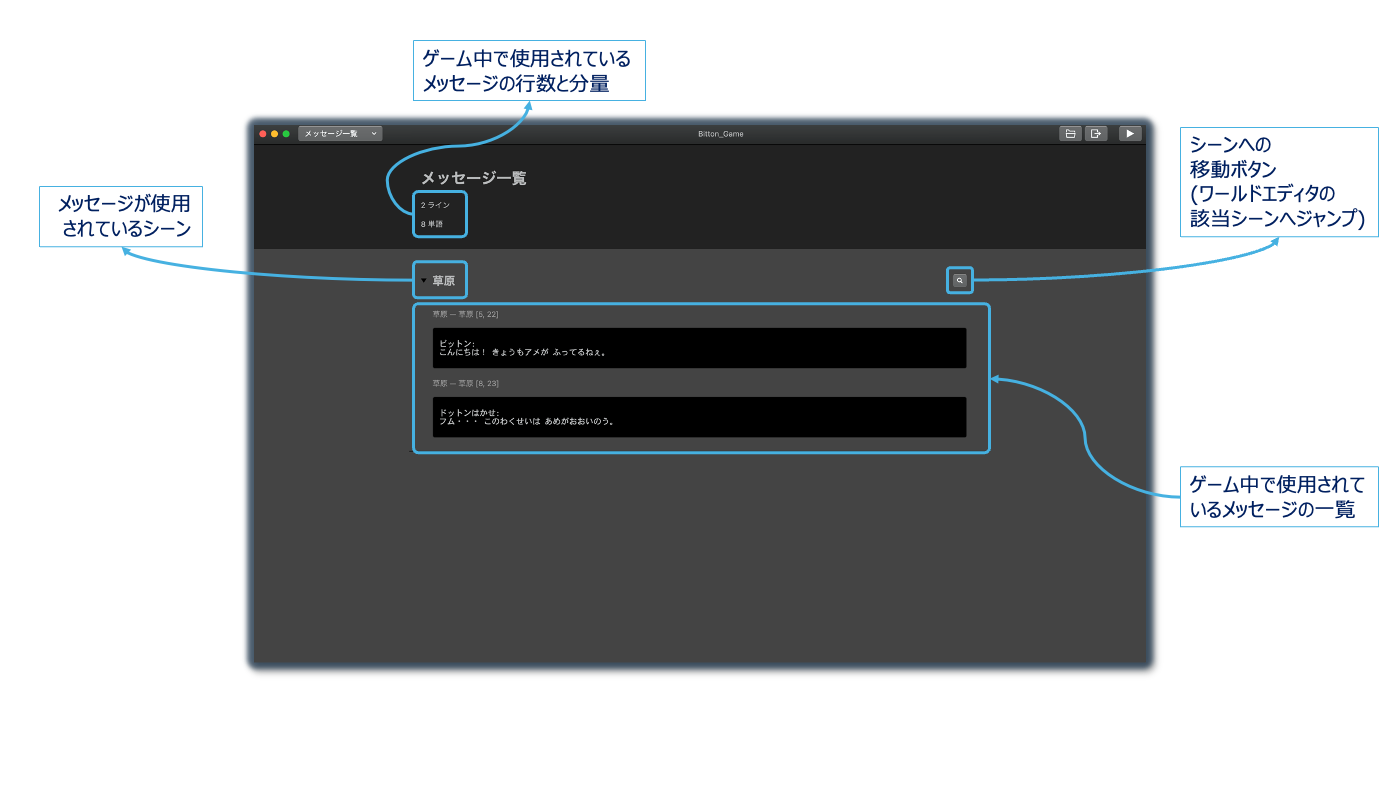The width and height of the screenshot is (1400, 788).
Task: Close the window with the red button
Action: (263, 134)
